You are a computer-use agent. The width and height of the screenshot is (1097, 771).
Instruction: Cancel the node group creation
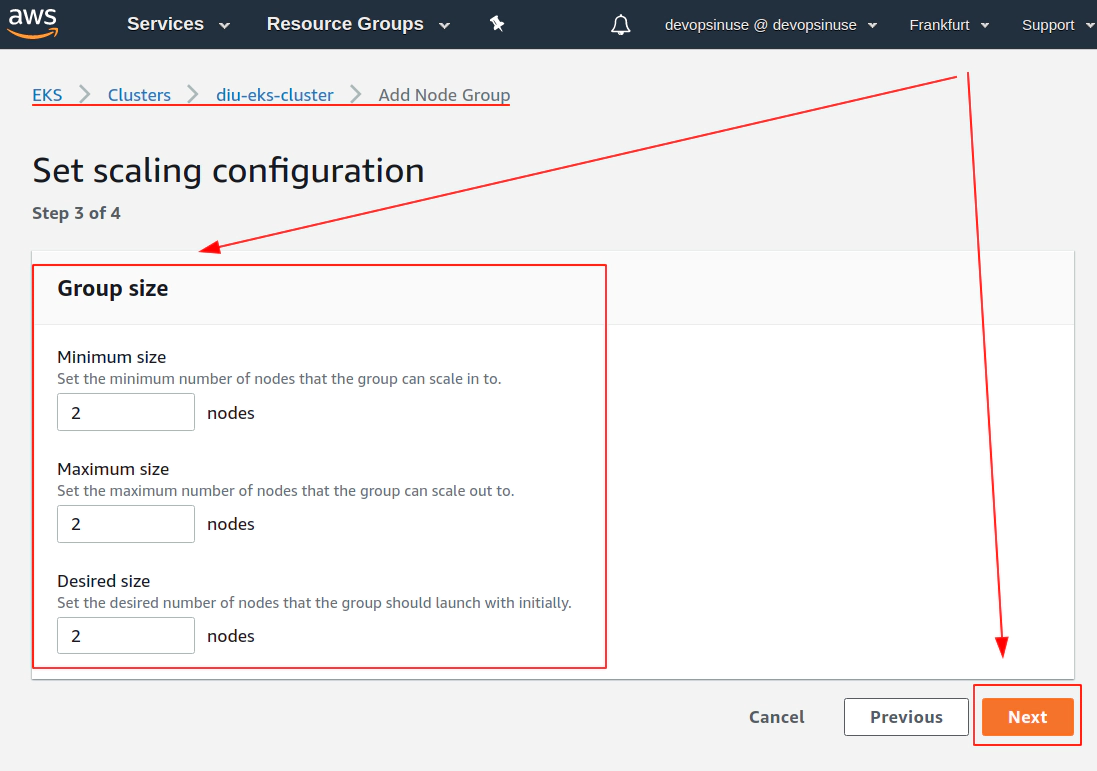777,716
